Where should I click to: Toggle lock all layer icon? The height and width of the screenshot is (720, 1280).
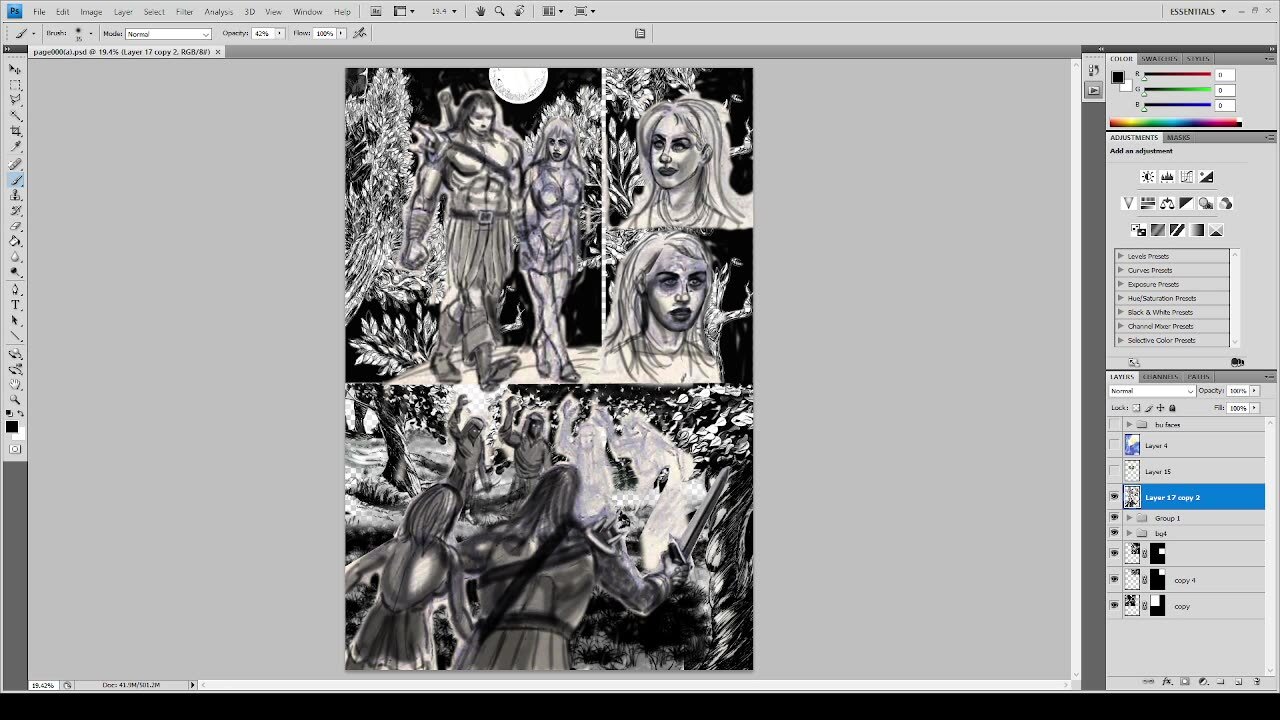tap(1172, 408)
